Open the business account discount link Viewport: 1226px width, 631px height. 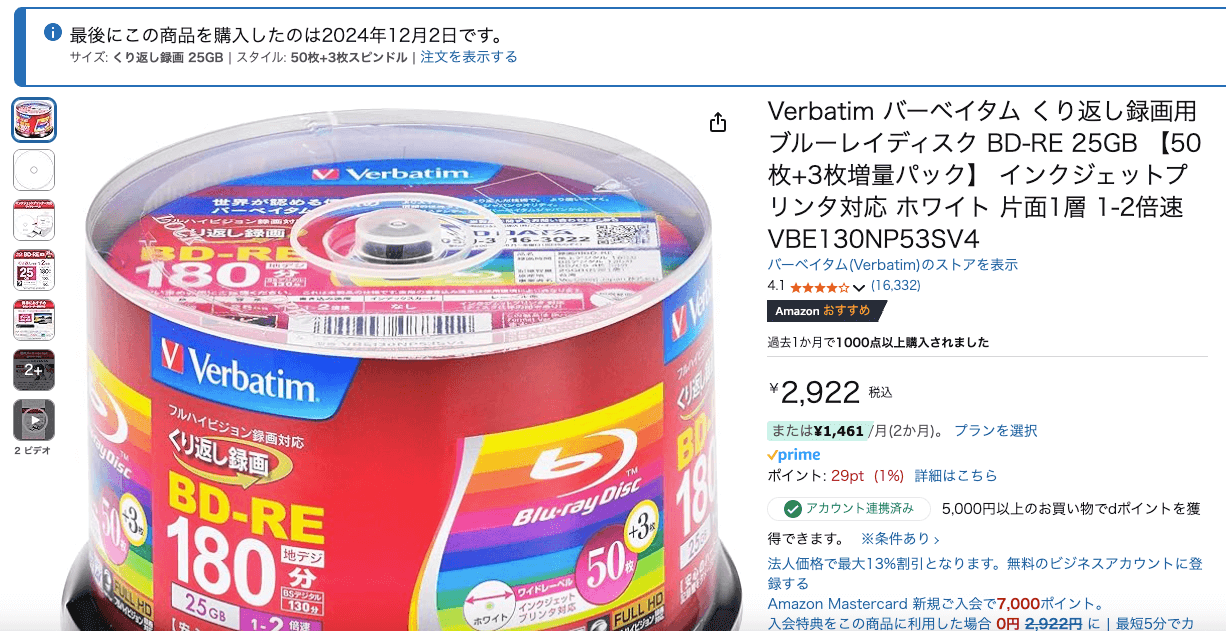985,573
